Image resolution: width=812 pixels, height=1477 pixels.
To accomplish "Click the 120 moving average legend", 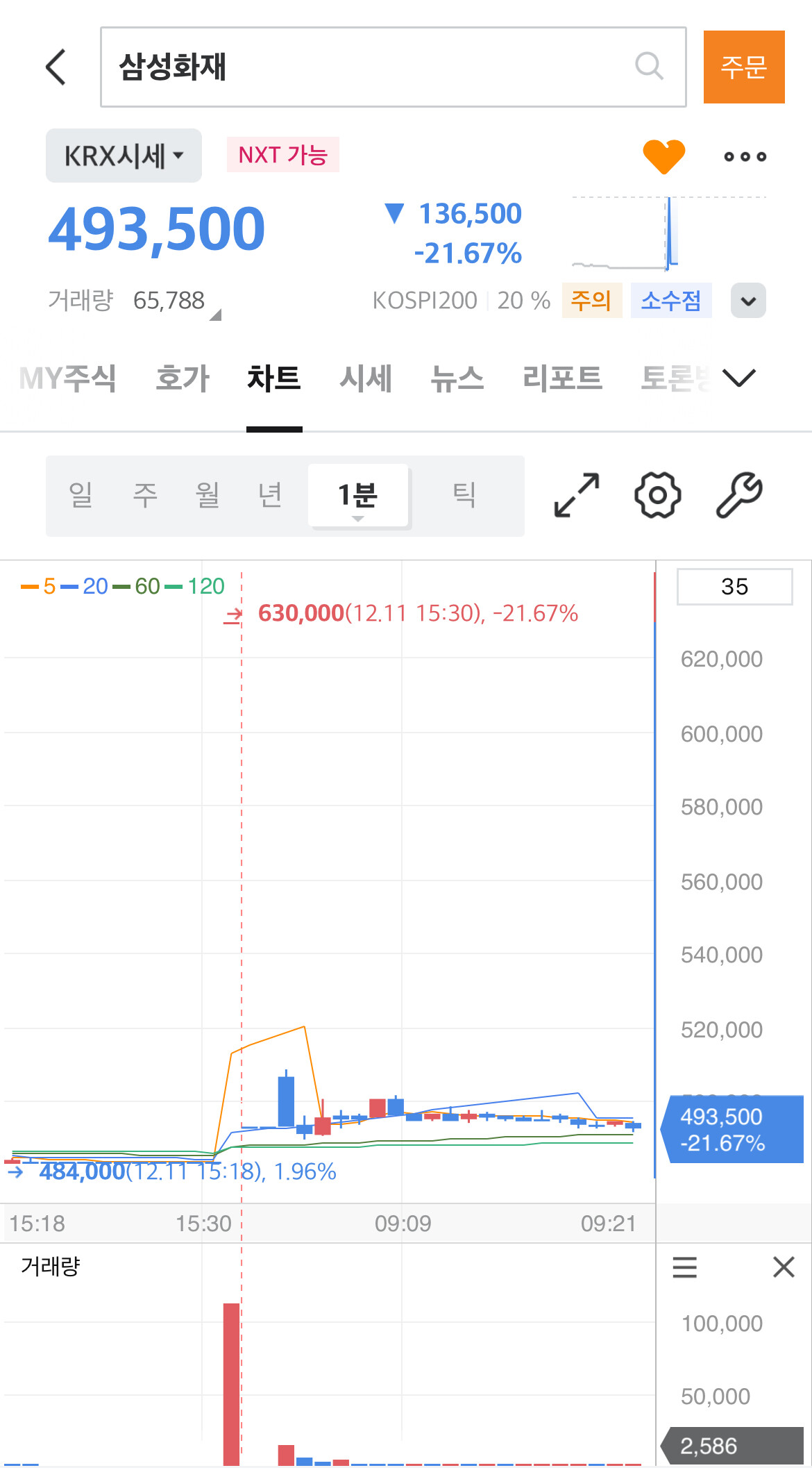I will click(x=194, y=587).
